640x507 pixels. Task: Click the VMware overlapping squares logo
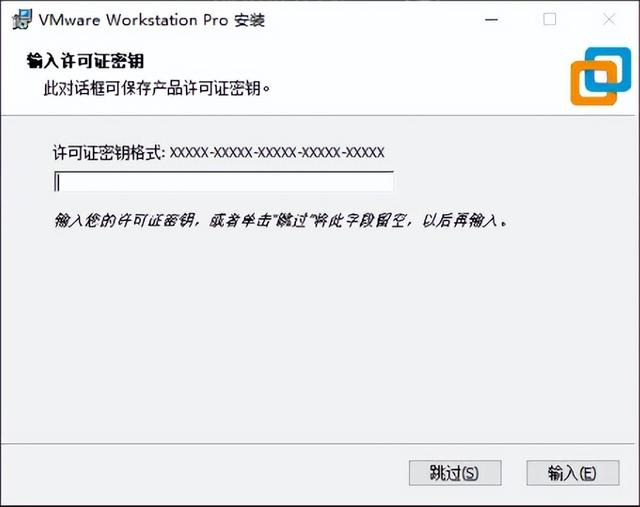coord(601,76)
